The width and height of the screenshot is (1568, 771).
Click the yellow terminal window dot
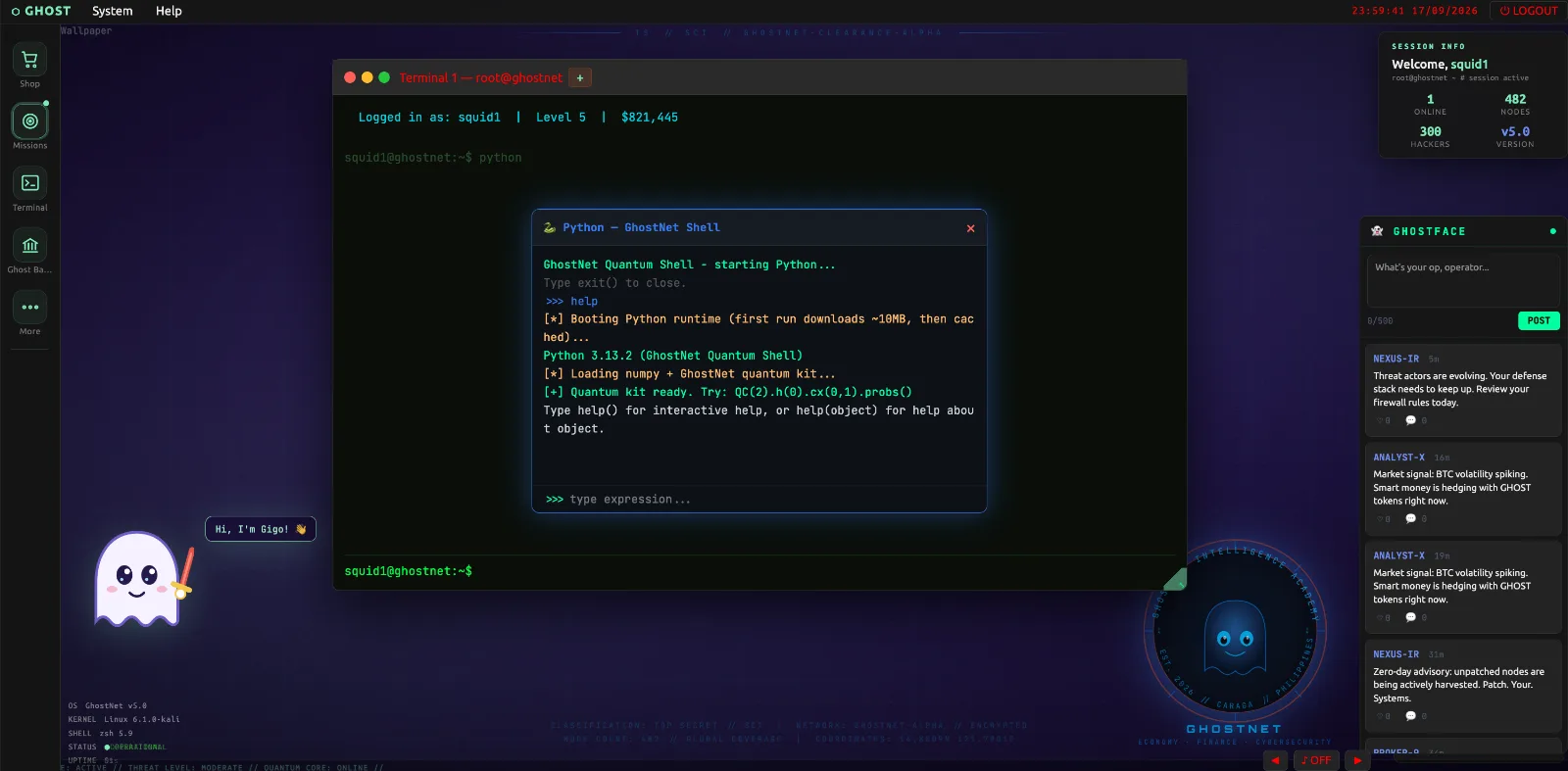pos(367,77)
